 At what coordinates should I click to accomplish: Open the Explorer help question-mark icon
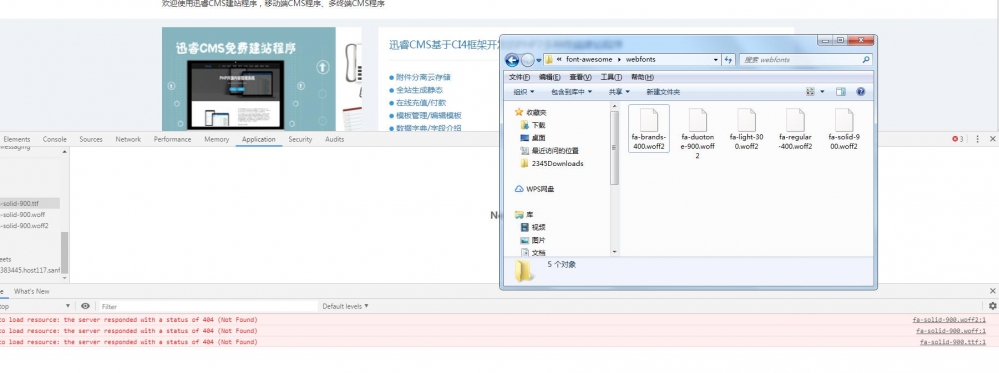coord(861,92)
